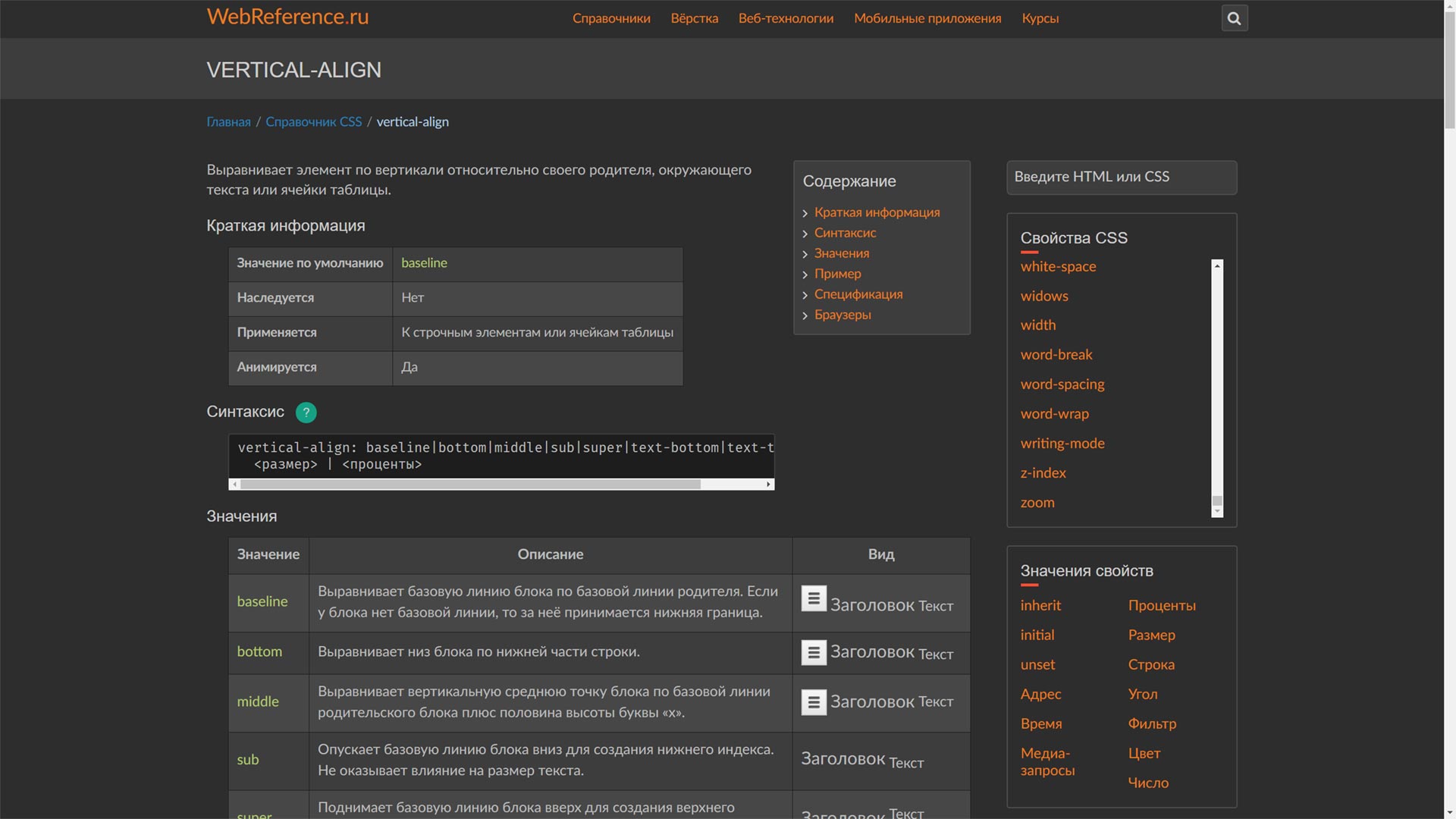Open the white-space property link
This screenshot has height=819, width=1456.
point(1058,267)
